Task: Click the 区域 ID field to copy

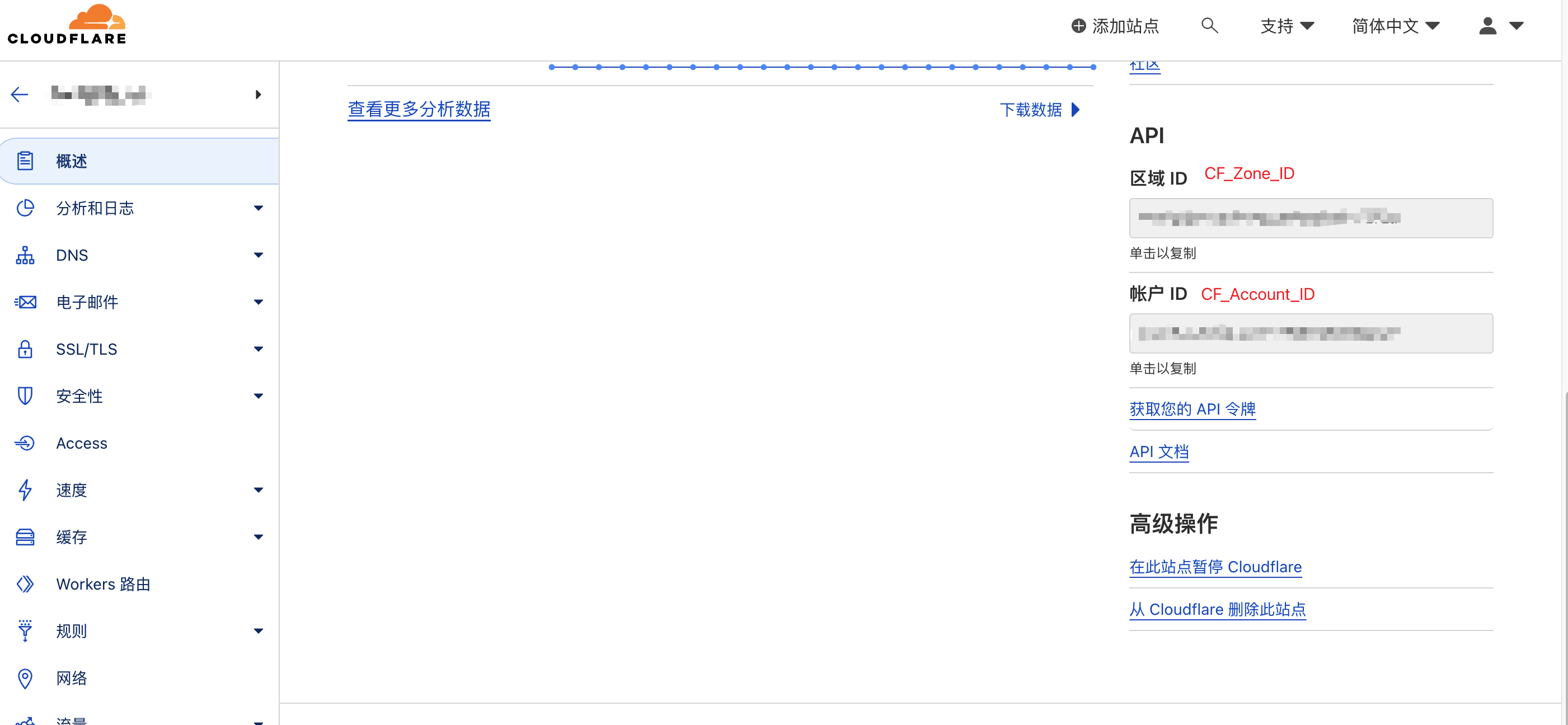Action: (x=1311, y=218)
